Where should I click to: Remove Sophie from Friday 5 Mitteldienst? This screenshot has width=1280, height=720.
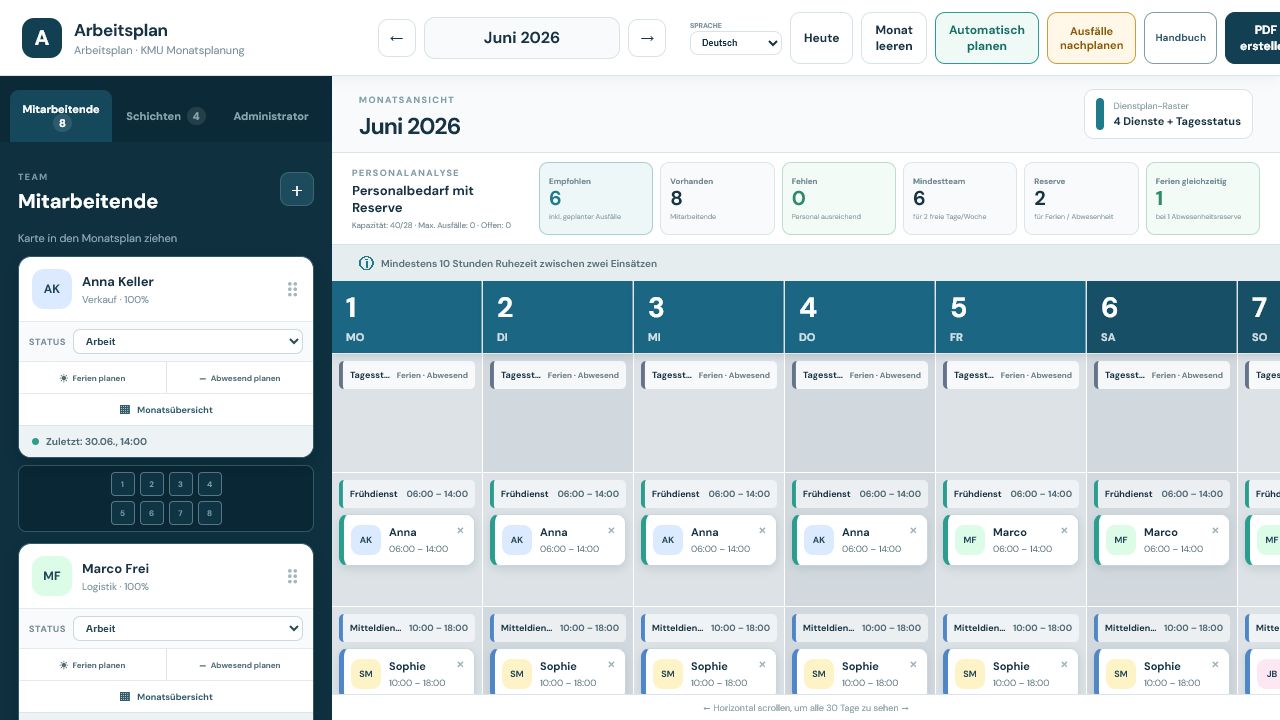click(x=1064, y=665)
